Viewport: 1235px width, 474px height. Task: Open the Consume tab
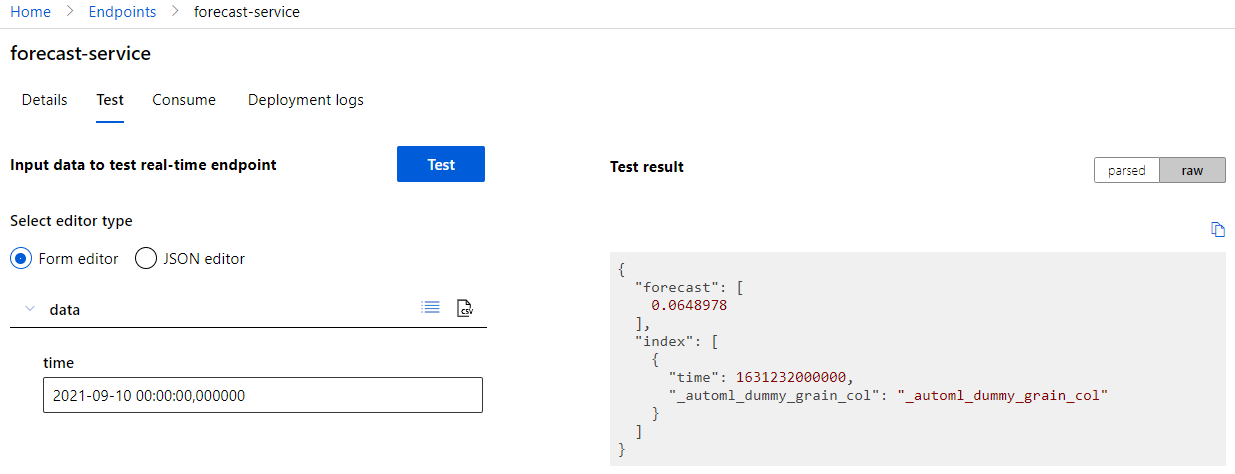pyautogui.click(x=184, y=100)
